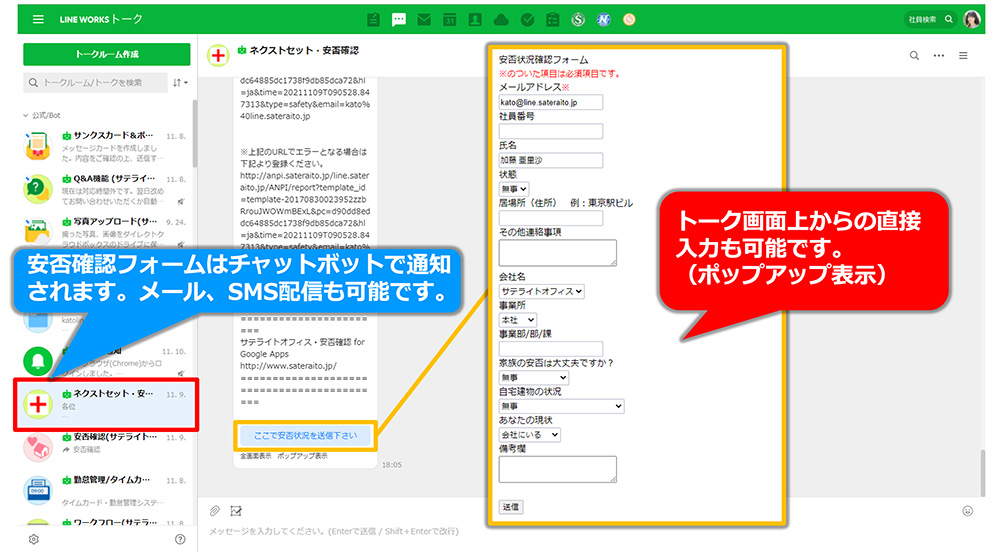Click the LINE WORKS トーク logo text
The image size is (1000, 560).
101,19
